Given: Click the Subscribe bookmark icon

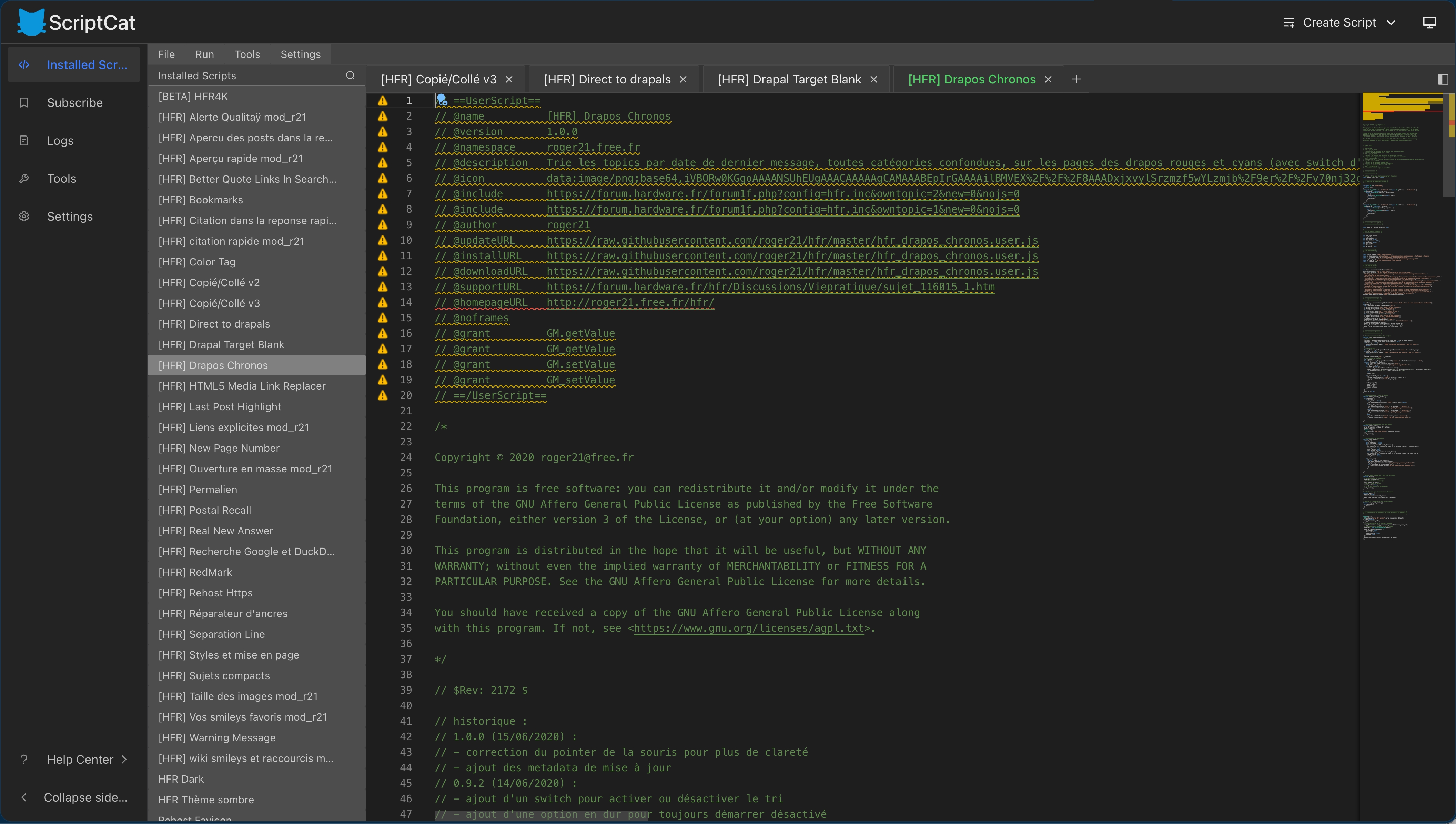Looking at the screenshot, I should [x=24, y=102].
